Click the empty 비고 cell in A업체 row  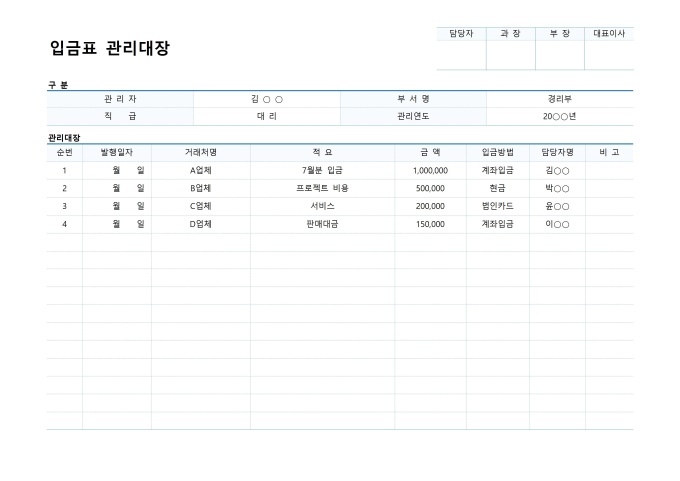609,170
